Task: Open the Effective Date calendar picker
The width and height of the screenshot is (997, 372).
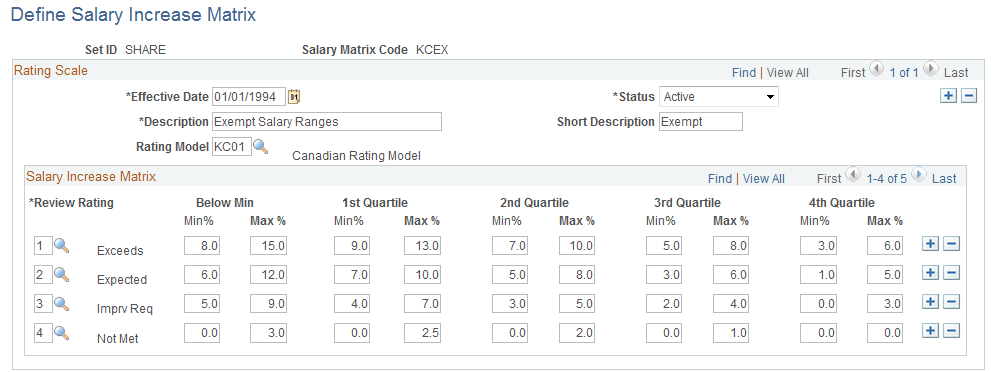Action: click(294, 97)
